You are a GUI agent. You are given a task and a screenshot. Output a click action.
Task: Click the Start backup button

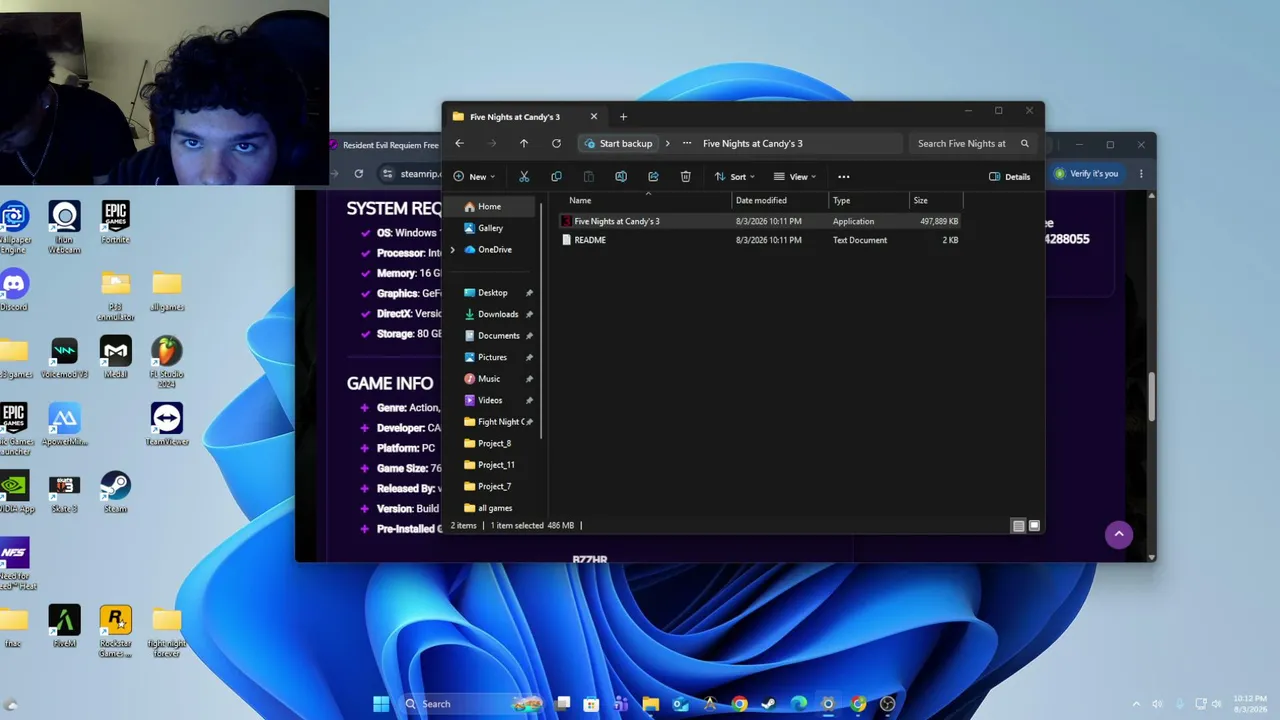(x=619, y=143)
